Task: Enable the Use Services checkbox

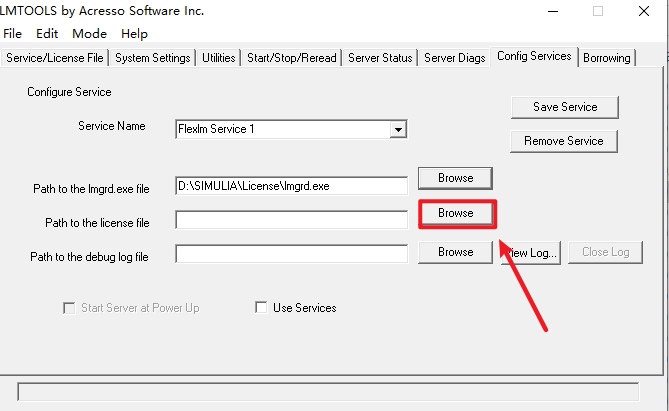Action: pyautogui.click(x=262, y=308)
